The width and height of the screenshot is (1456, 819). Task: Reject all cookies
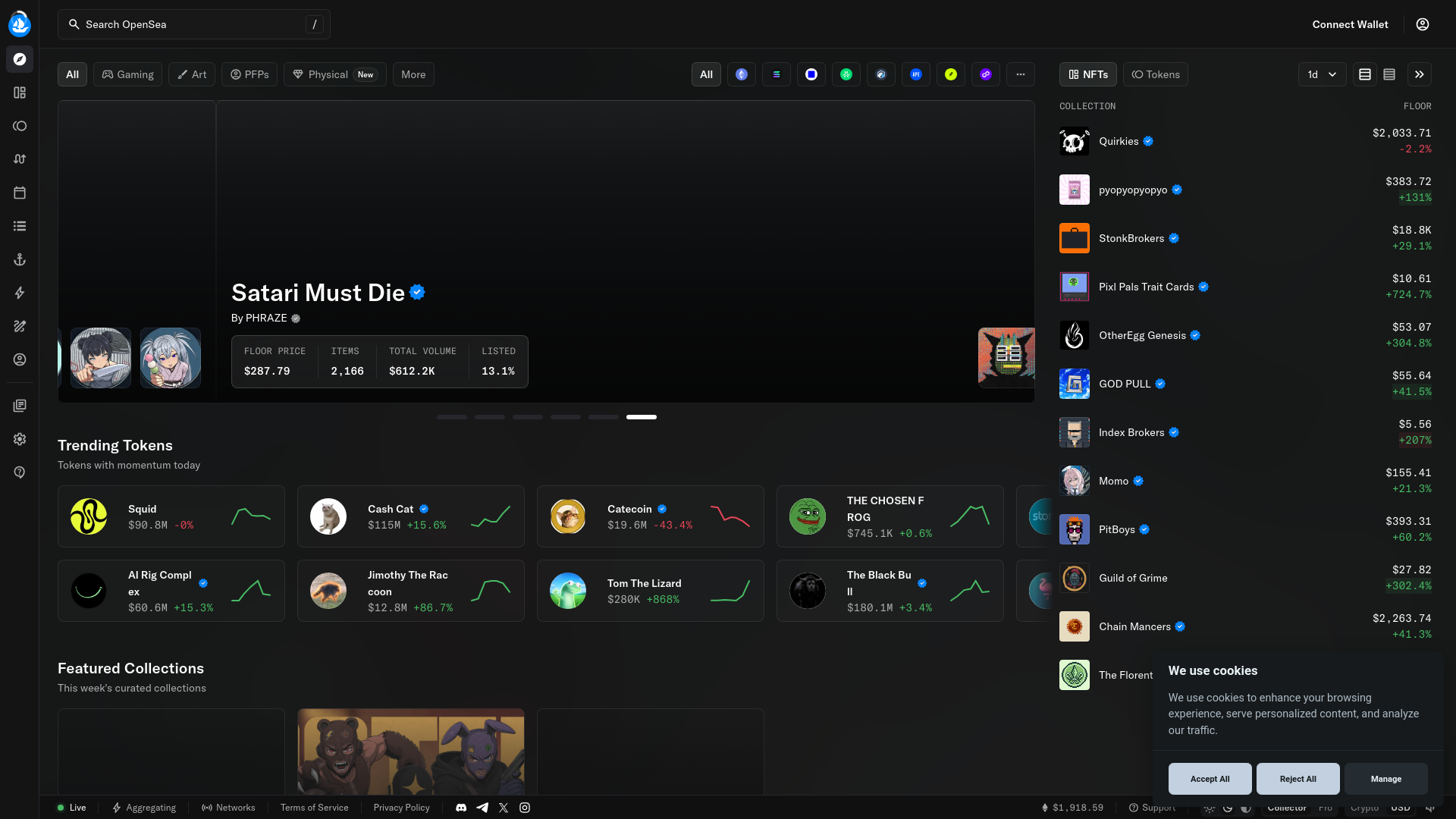pos(1298,779)
